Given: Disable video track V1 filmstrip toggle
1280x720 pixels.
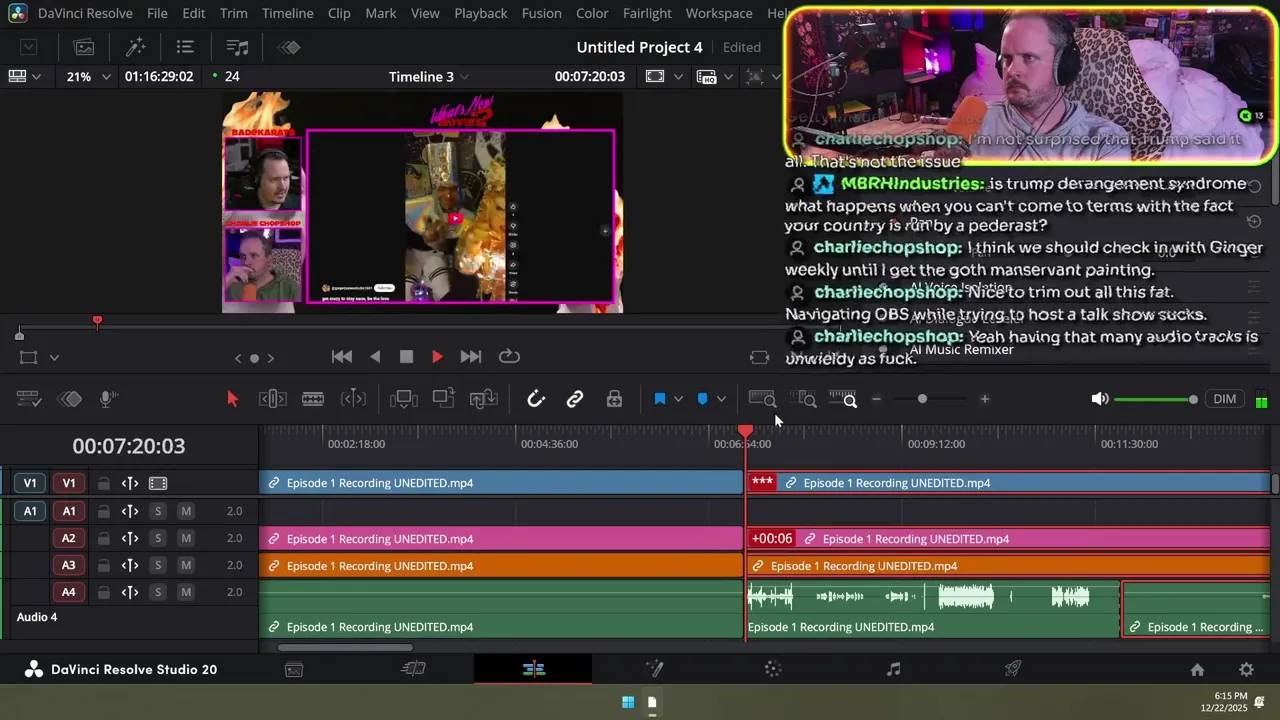Looking at the screenshot, I should [158, 483].
